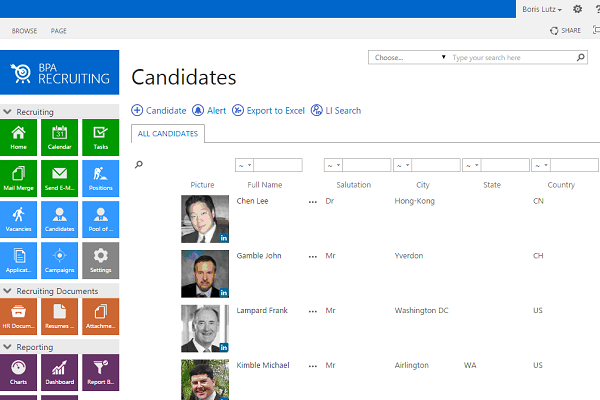The height and width of the screenshot is (400, 600).
Task: Open Gamble John's candidate record
Action: coord(259,255)
